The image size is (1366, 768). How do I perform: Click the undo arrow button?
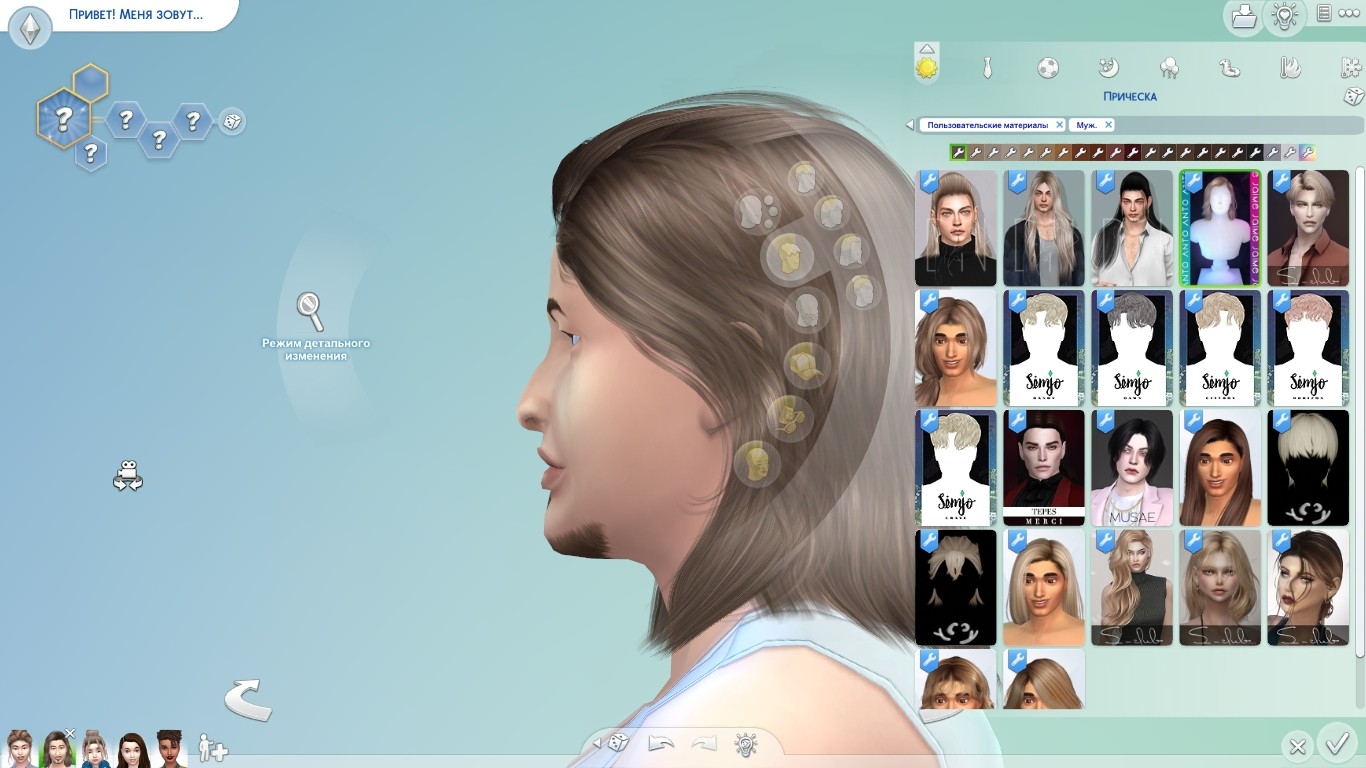click(661, 744)
